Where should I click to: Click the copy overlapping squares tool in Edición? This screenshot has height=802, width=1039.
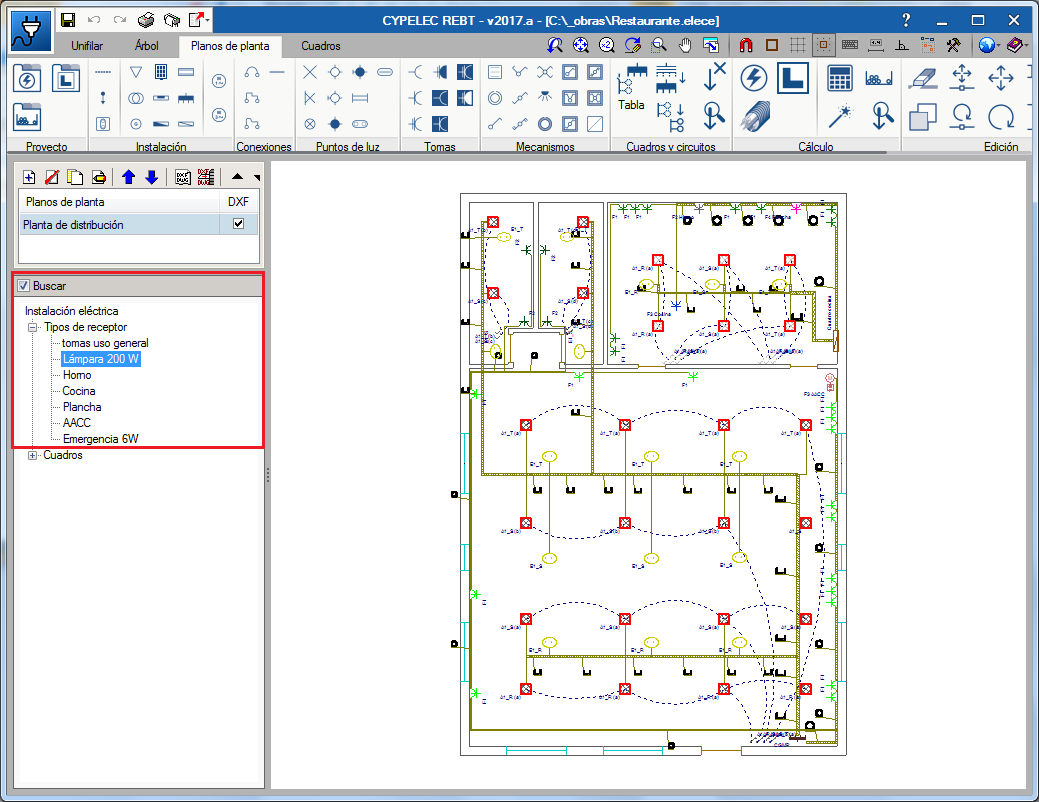[922, 117]
